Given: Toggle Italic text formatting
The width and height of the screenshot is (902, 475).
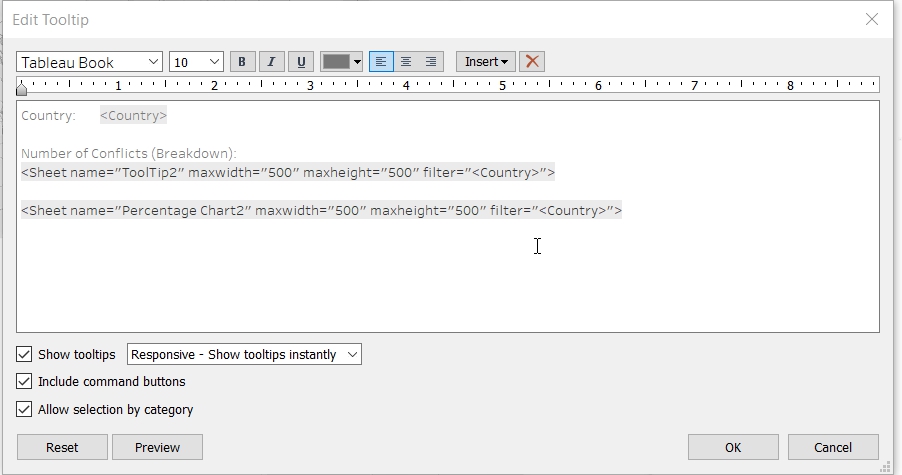Looking at the screenshot, I should pos(271,62).
